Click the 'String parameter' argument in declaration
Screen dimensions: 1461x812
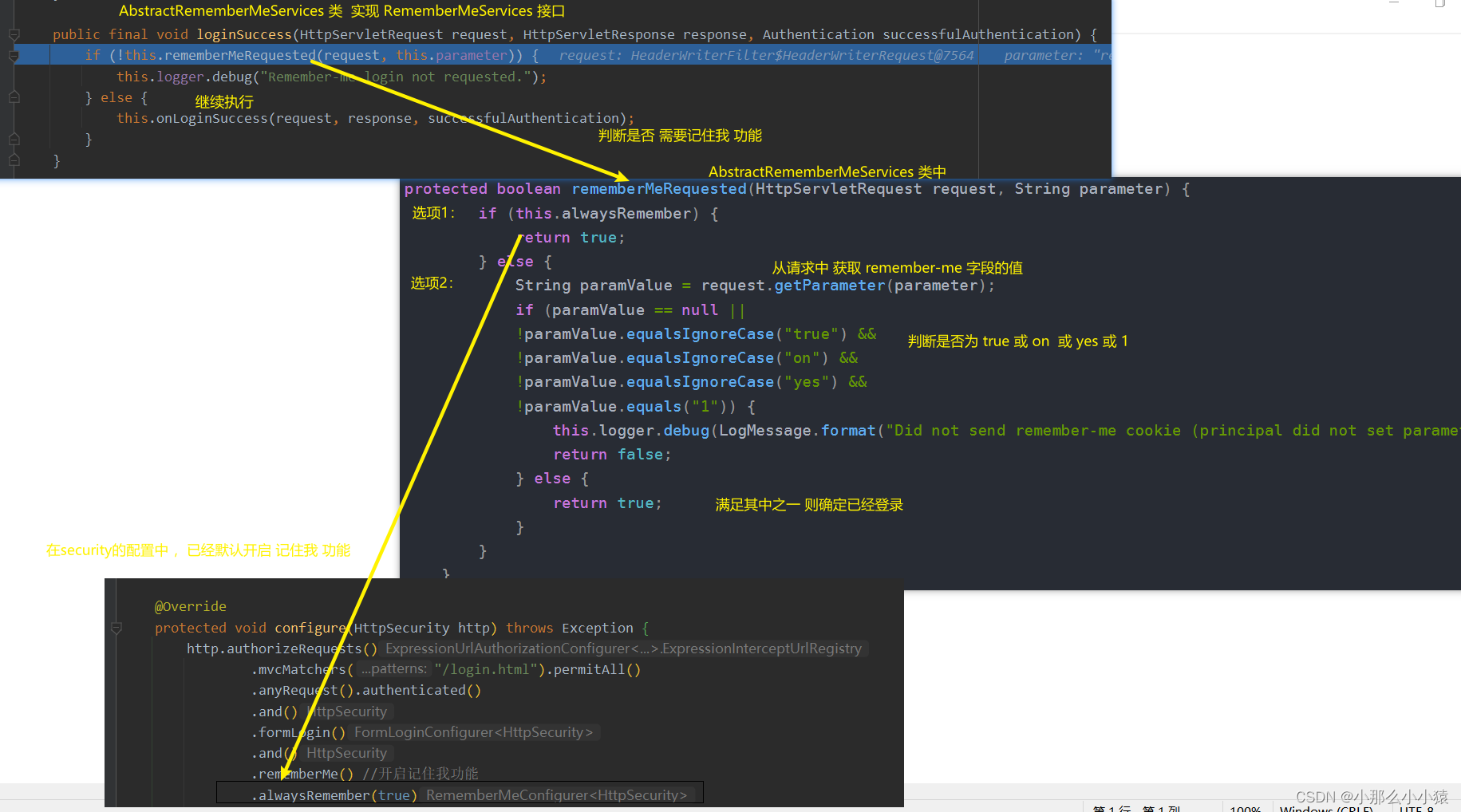point(1088,189)
